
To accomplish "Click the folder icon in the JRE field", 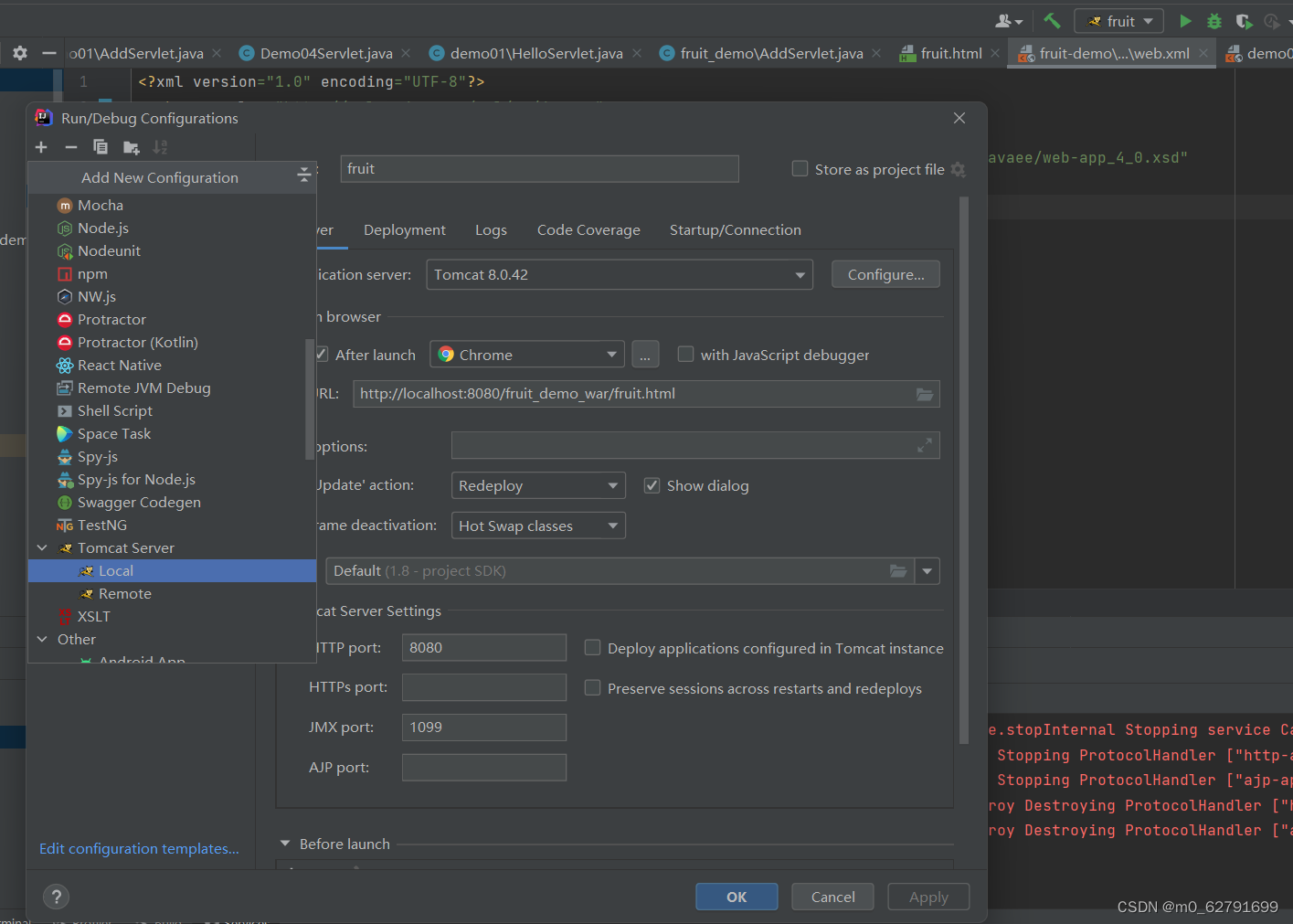I will 898,571.
